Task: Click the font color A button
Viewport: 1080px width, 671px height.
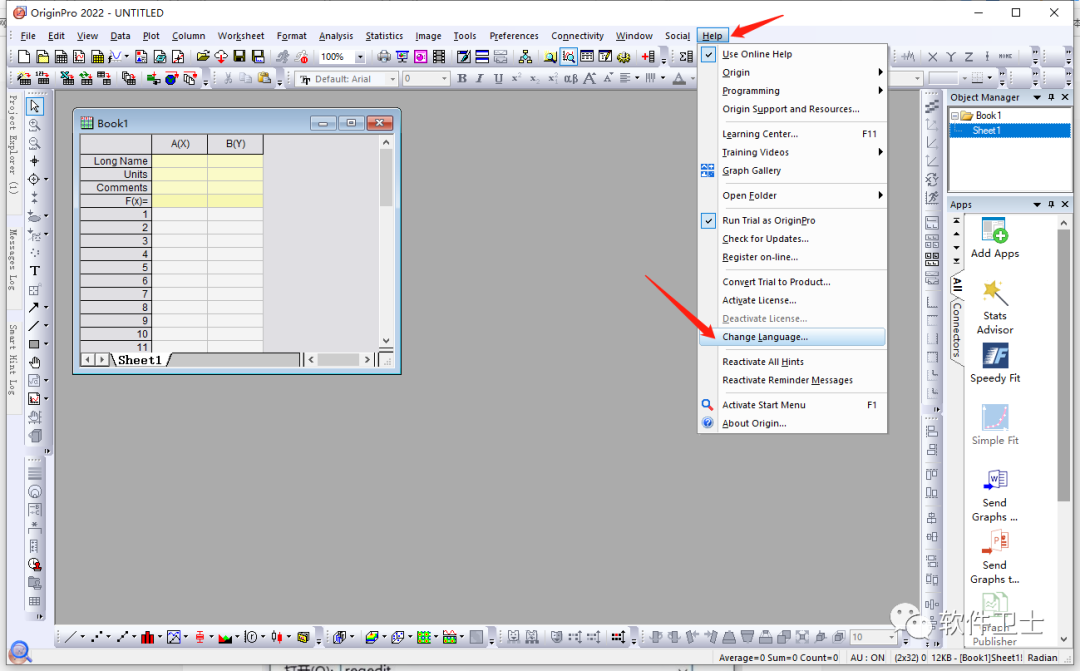Action: click(x=679, y=79)
